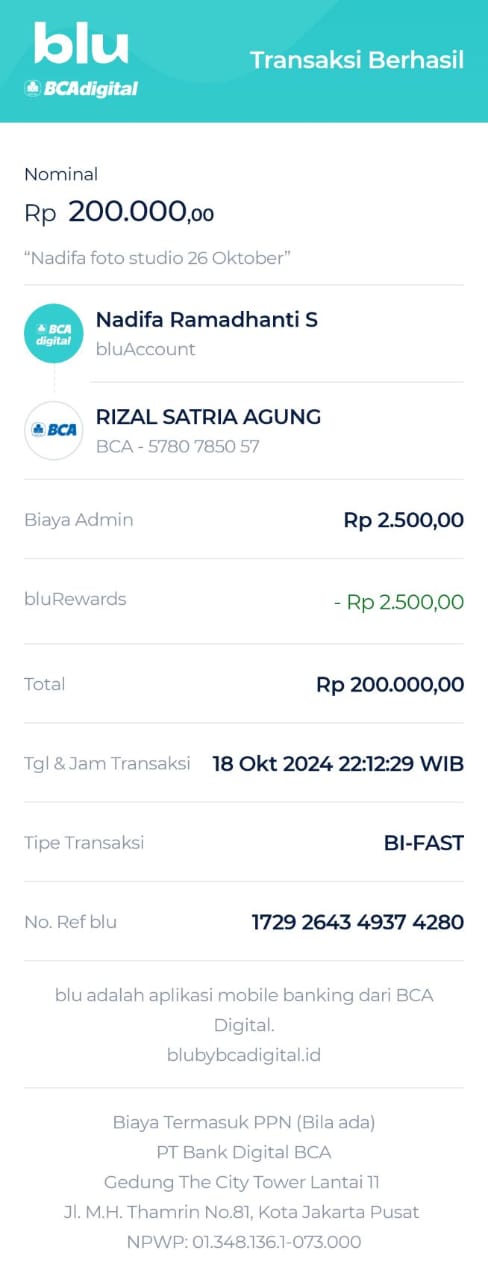
Task: Click the green bluRewards discount amount
Action: (399, 602)
